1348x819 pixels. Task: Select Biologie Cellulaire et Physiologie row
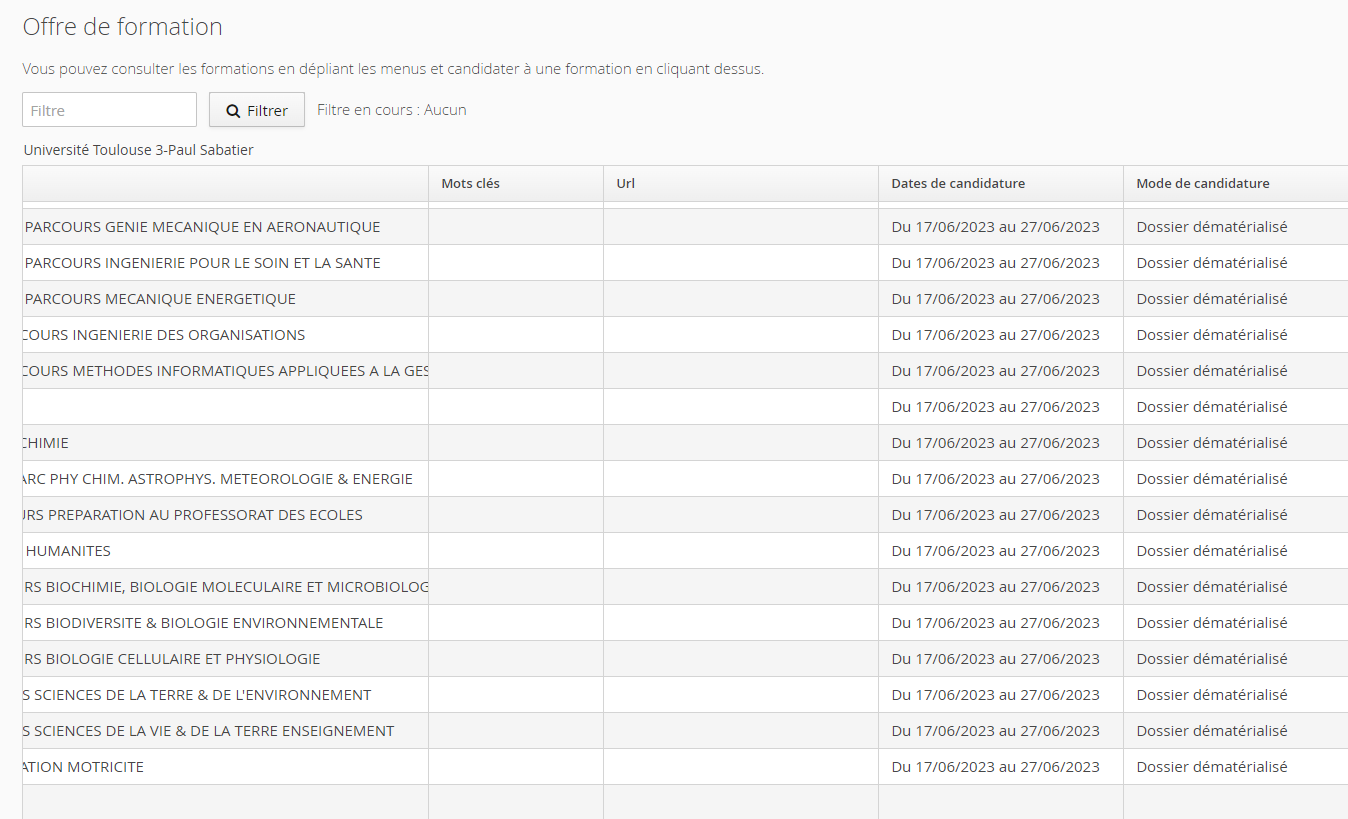point(172,659)
